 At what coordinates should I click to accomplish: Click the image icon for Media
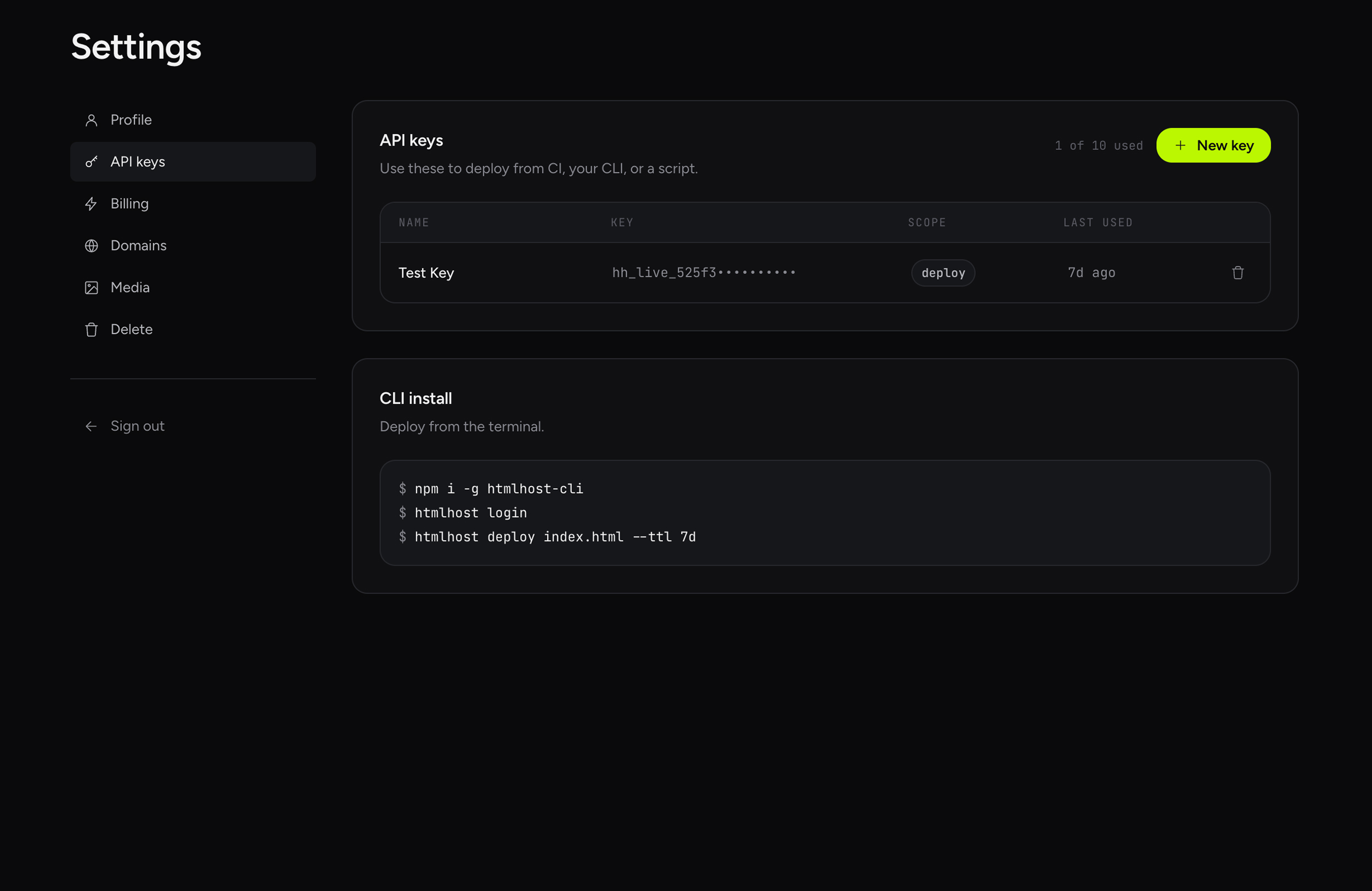tap(91, 288)
